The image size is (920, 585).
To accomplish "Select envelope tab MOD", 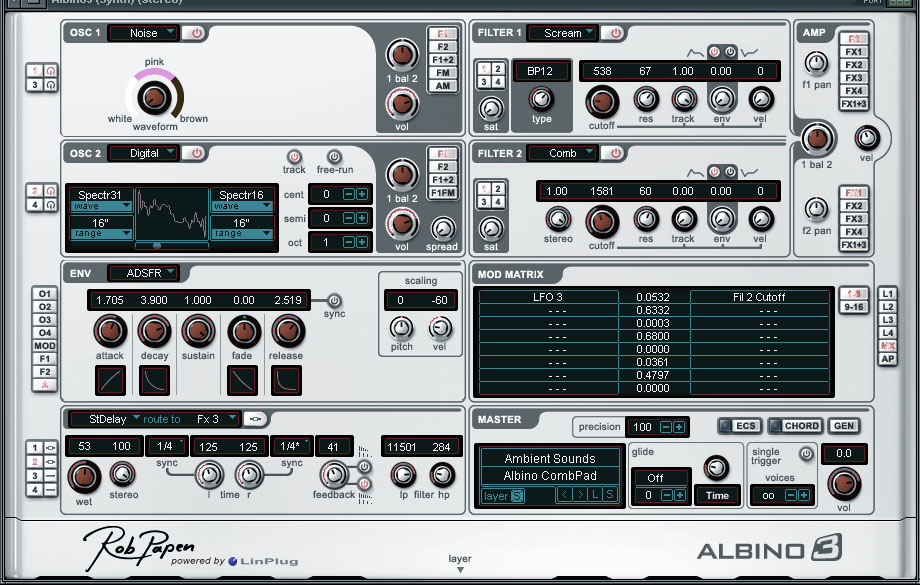I will [x=45, y=346].
